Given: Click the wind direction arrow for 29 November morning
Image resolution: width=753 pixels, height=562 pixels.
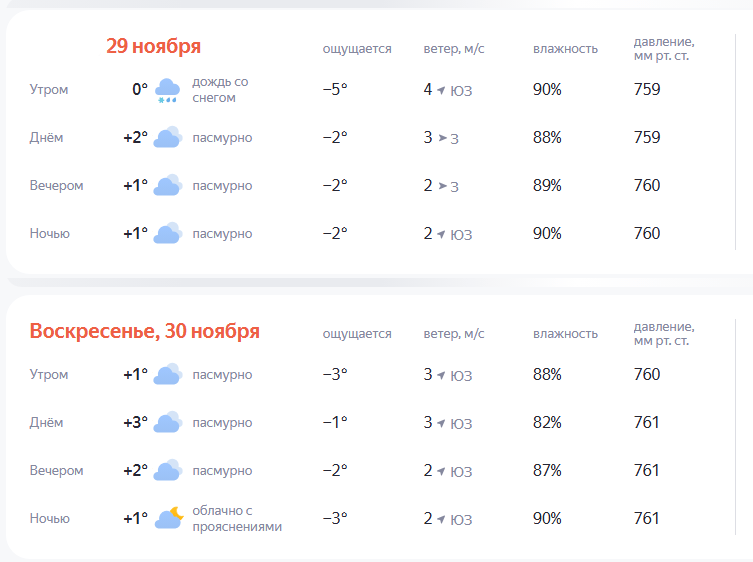Looking at the screenshot, I should (441, 90).
